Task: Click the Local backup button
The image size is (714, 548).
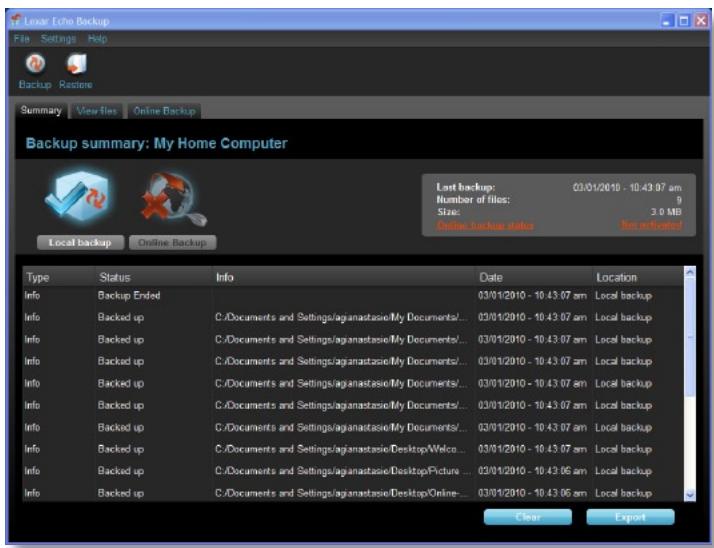Action: tap(80, 242)
